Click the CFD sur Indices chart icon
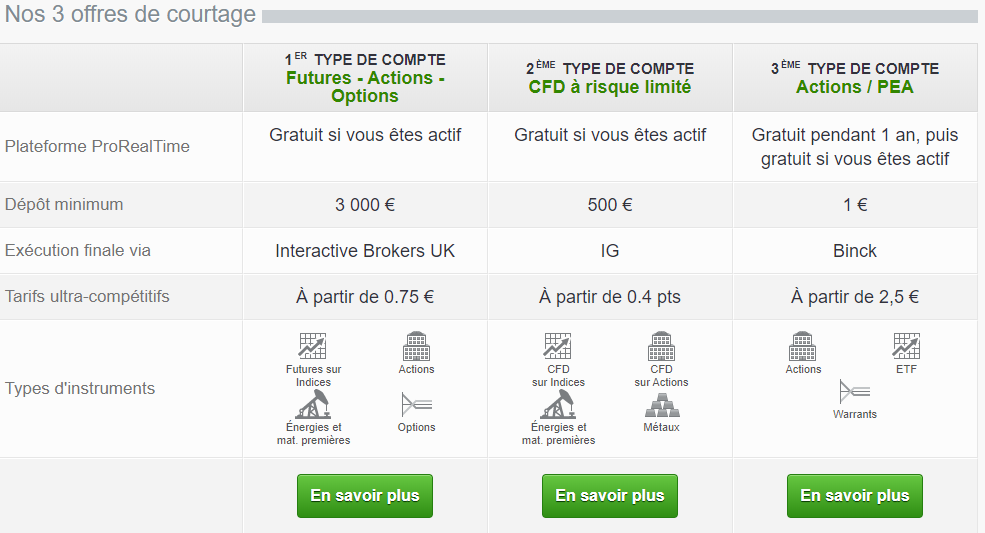 (558, 346)
